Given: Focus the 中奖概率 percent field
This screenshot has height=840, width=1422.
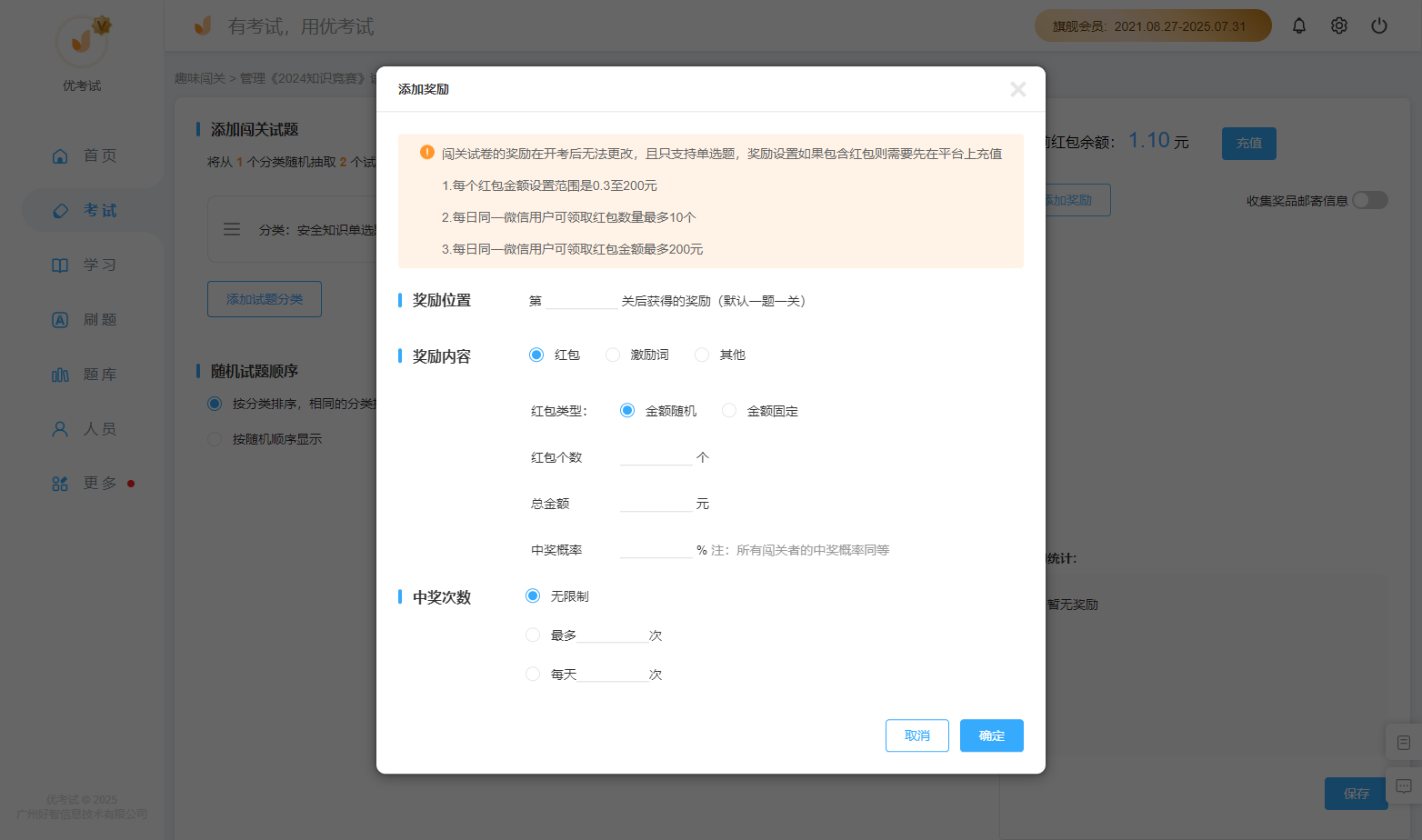Looking at the screenshot, I should 656,550.
